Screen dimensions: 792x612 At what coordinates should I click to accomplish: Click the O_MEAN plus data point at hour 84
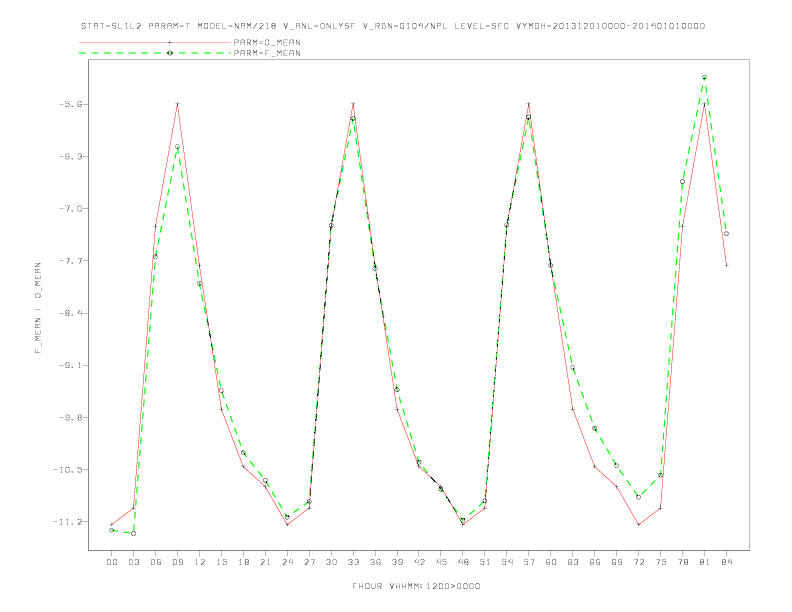[x=726, y=265]
